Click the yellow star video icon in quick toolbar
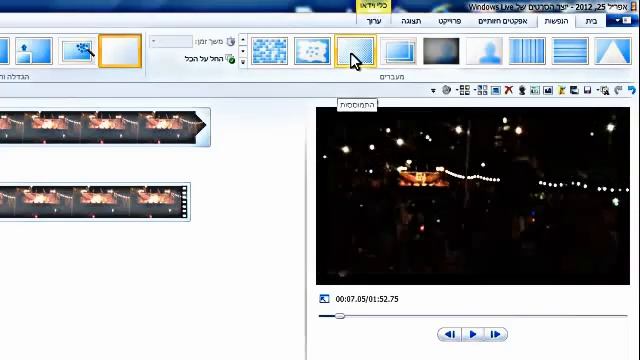 click(x=561, y=90)
